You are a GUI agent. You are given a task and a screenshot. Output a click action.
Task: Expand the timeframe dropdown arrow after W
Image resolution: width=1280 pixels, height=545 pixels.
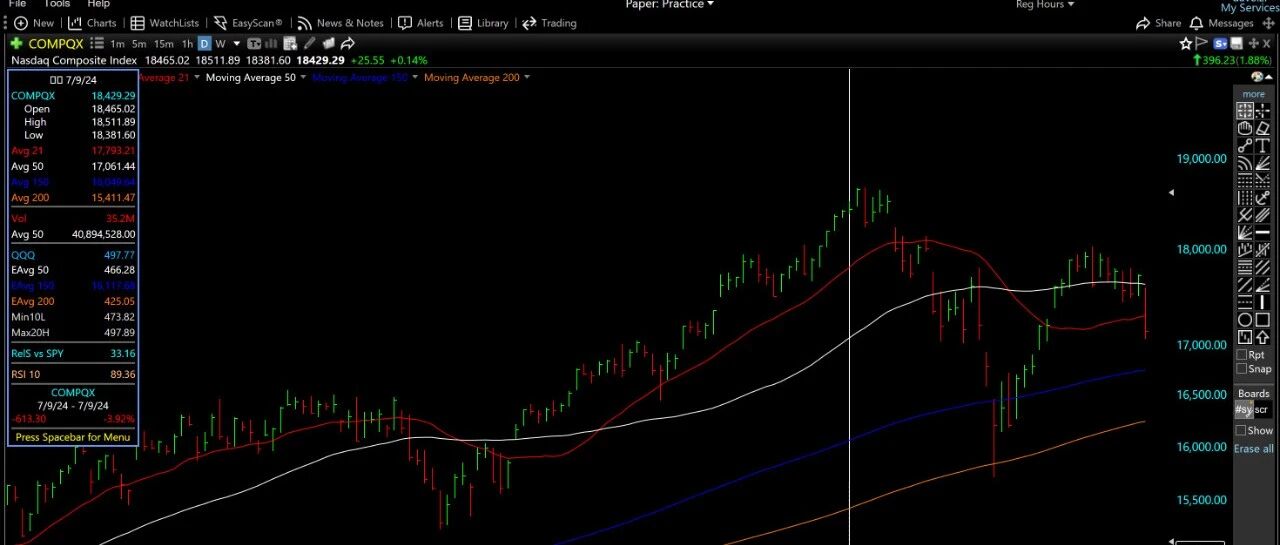pyautogui.click(x=237, y=43)
